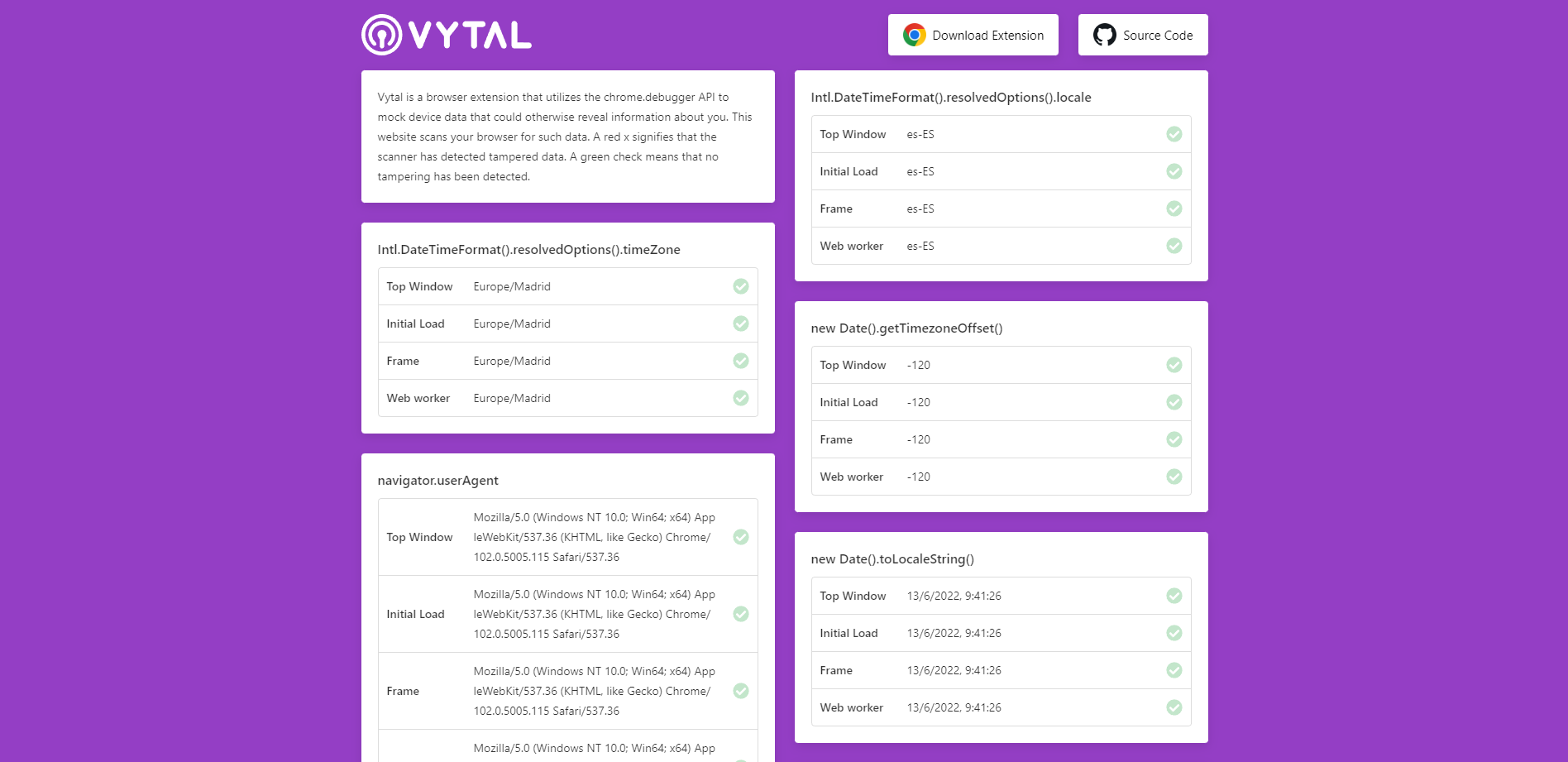1568x762 pixels.
Task: Click es-ES value in Frame row
Action: pos(920,208)
